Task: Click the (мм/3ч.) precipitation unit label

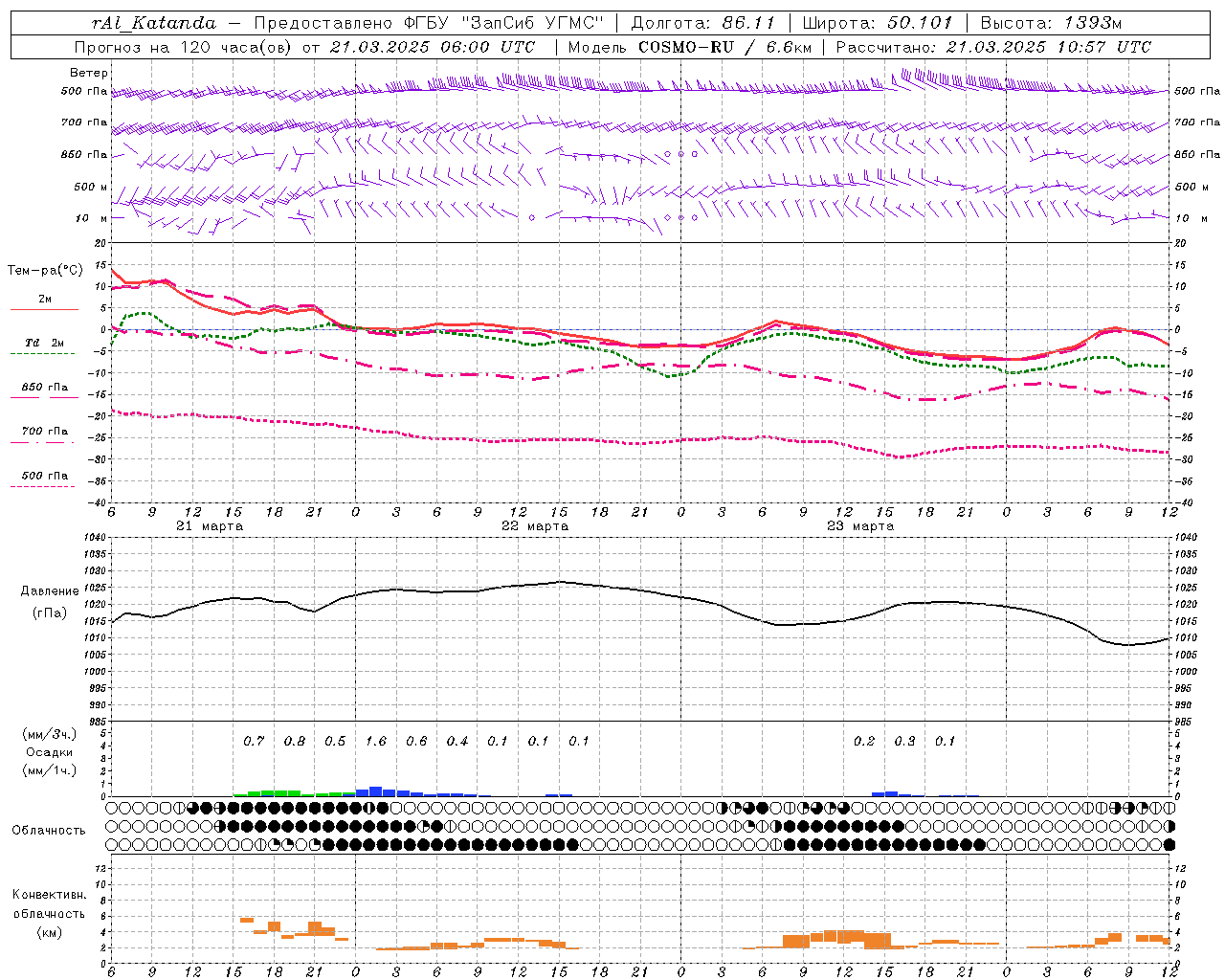Action: click(x=50, y=734)
